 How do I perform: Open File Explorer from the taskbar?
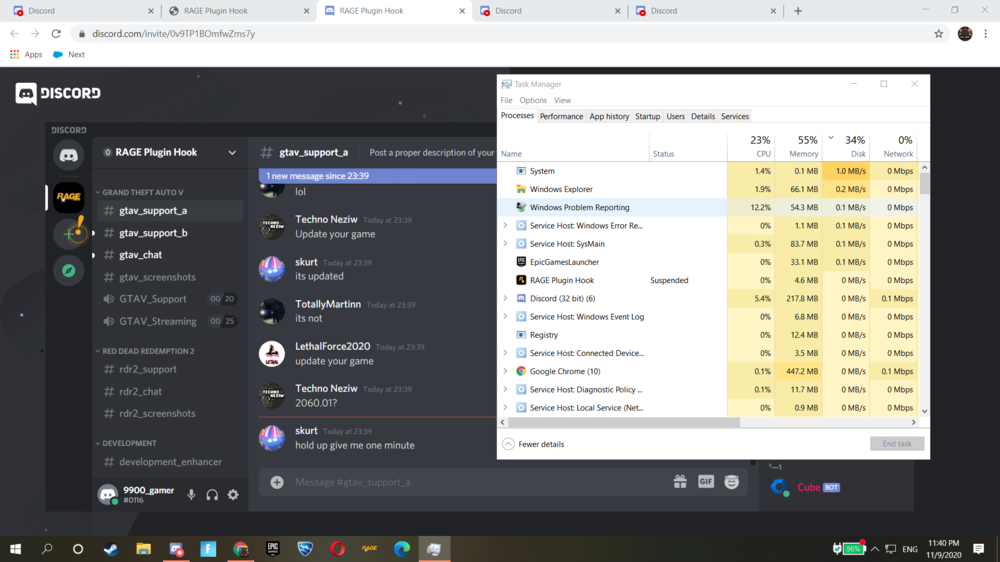[x=143, y=549]
